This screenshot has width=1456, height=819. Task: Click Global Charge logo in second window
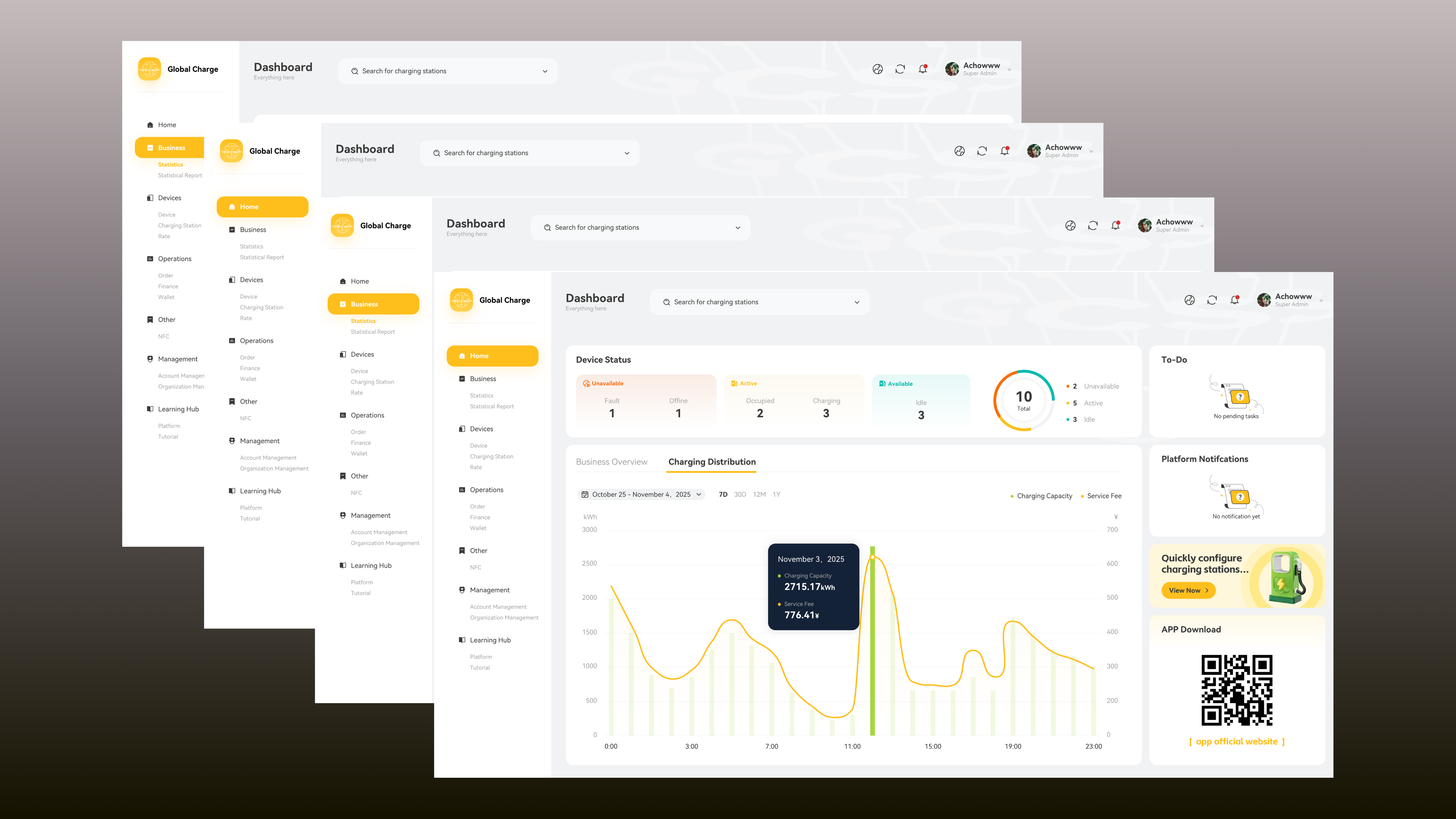(231, 151)
